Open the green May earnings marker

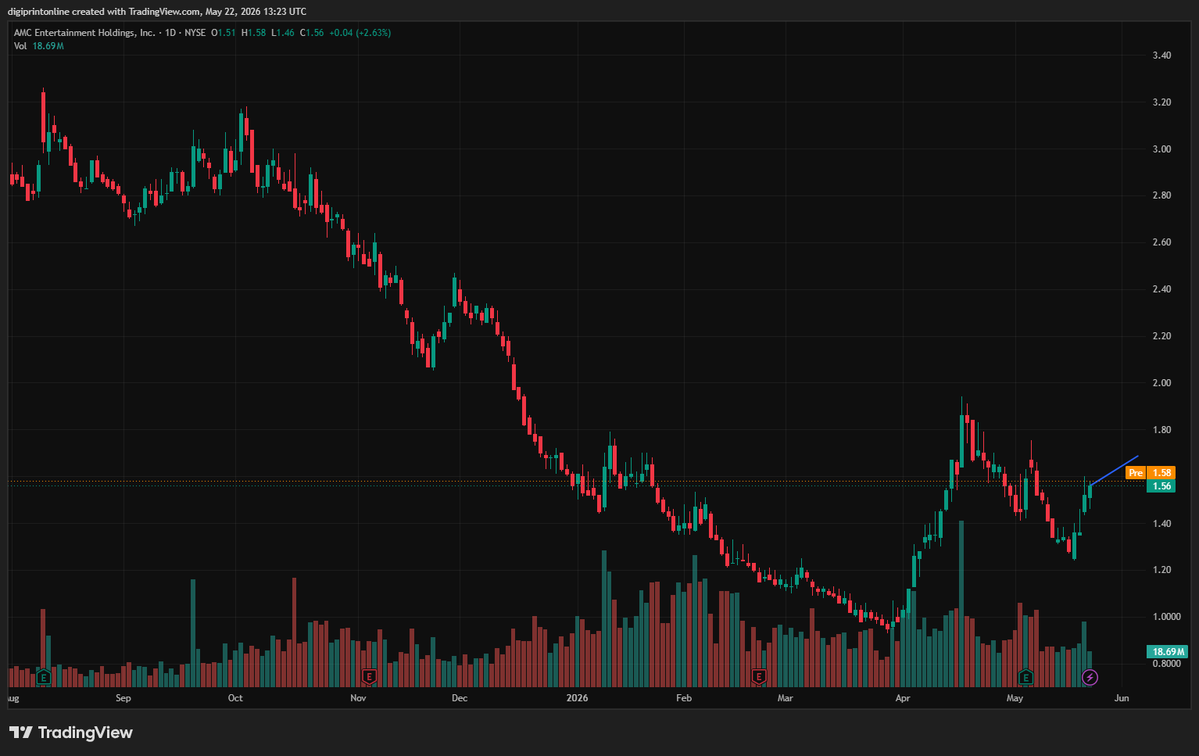1025,677
